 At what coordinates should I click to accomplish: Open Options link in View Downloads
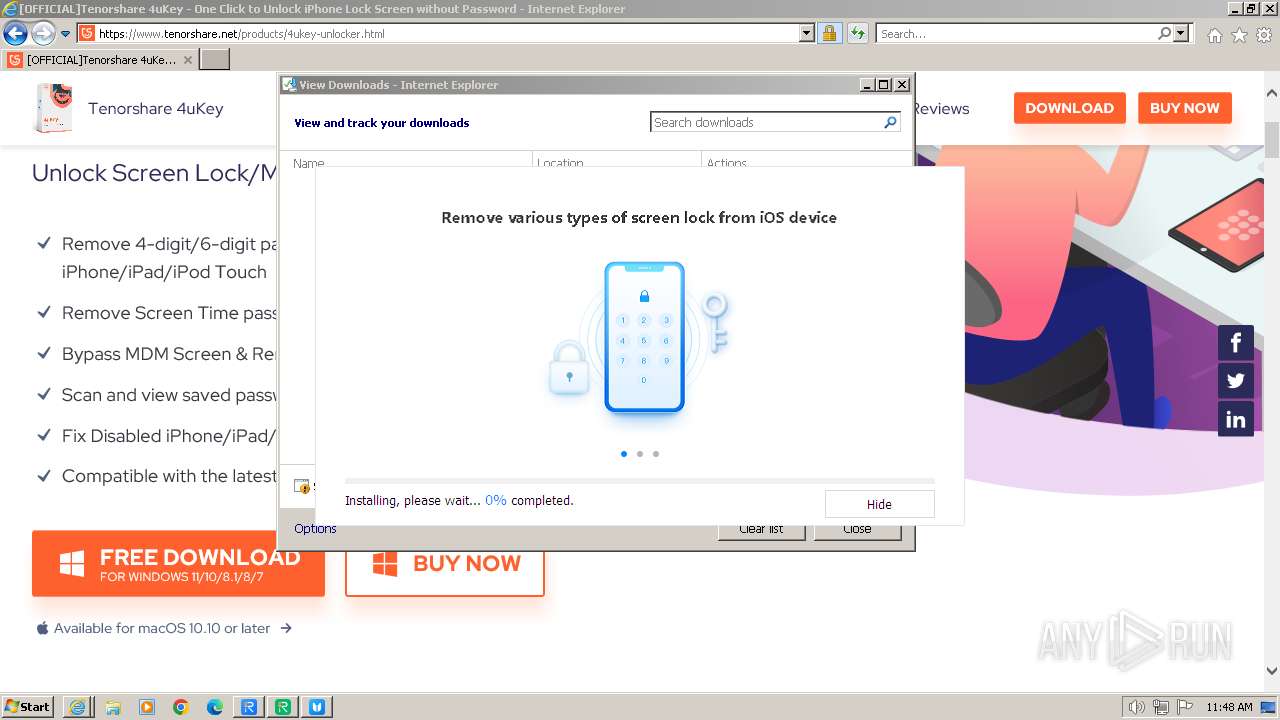315,528
